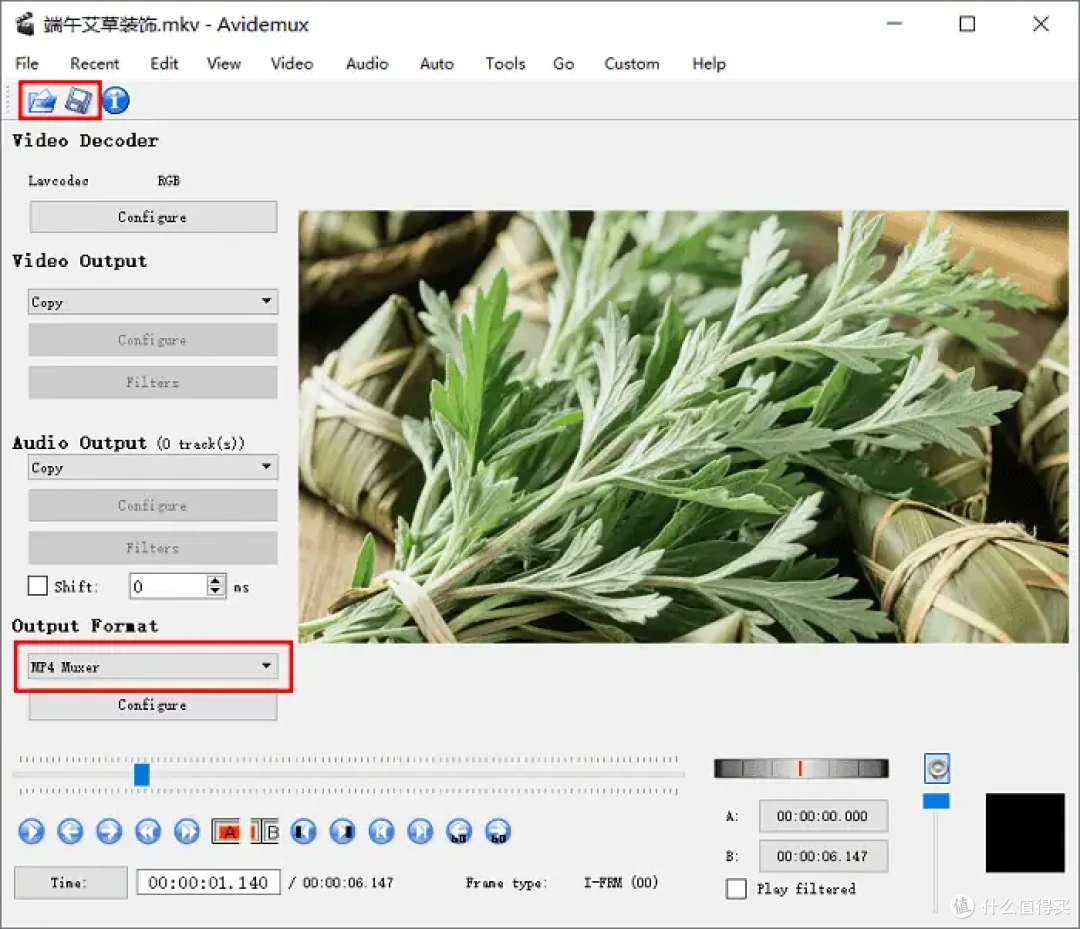Open the Go menu
This screenshot has width=1080, height=929.
(x=563, y=63)
